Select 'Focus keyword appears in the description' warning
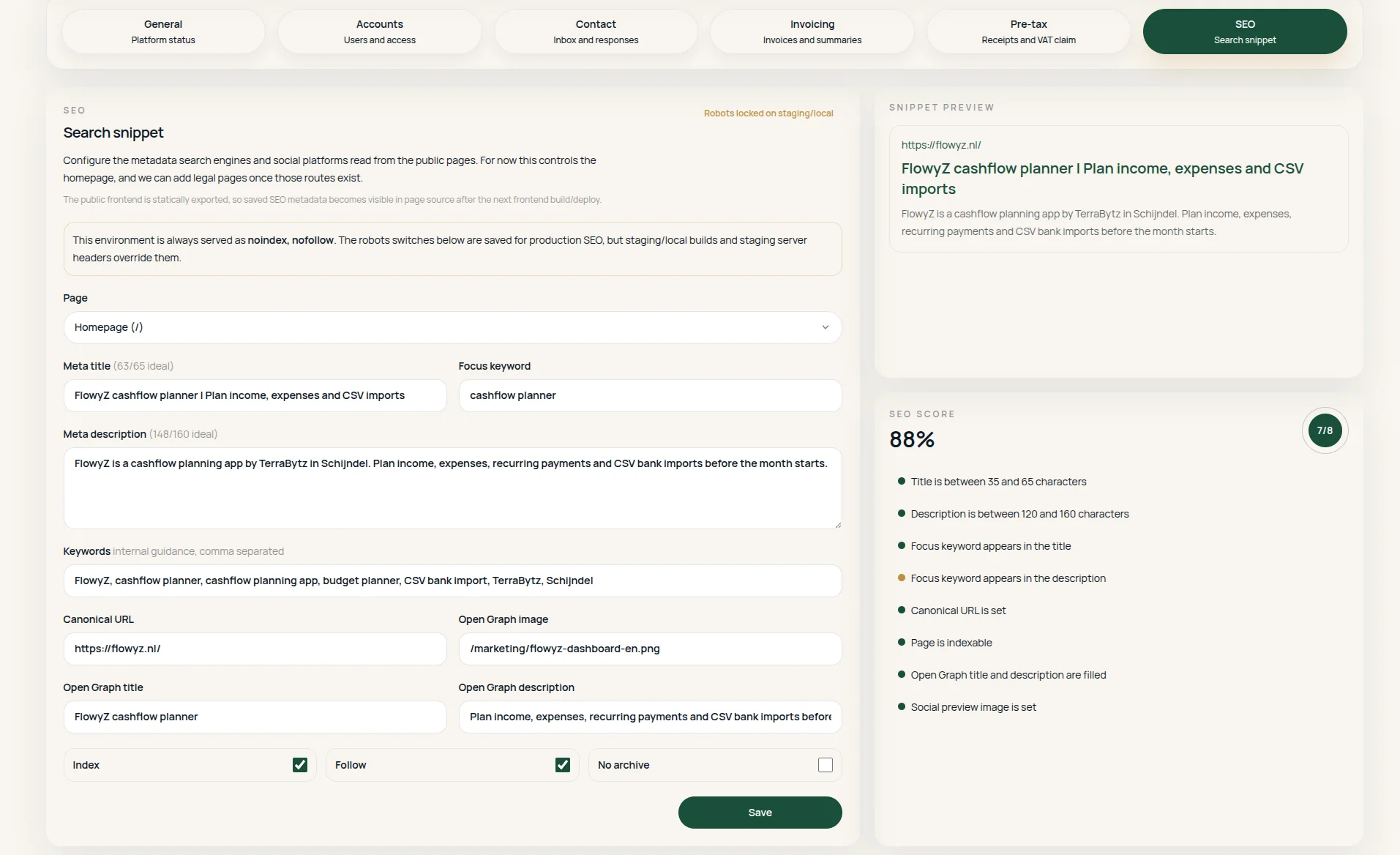The width and height of the screenshot is (1400, 855). pos(1008,578)
